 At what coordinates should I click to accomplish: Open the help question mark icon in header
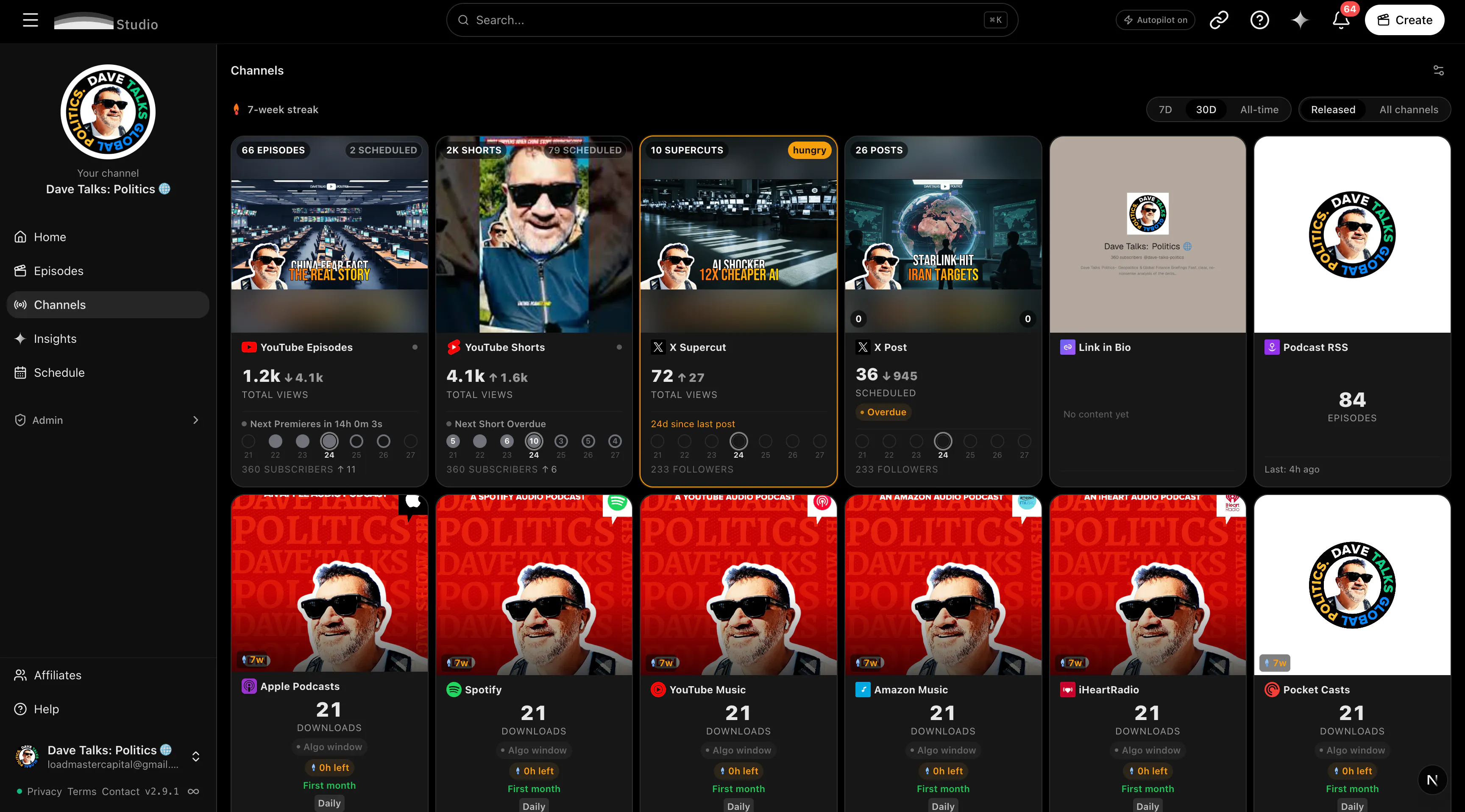(1259, 20)
